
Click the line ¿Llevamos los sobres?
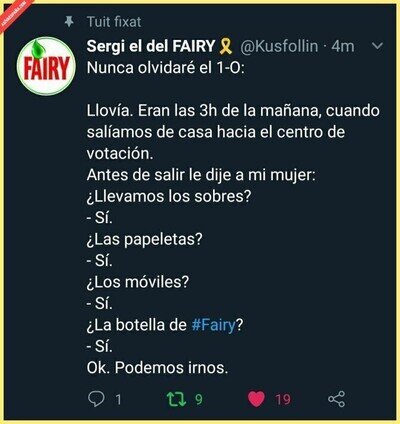tap(168, 196)
